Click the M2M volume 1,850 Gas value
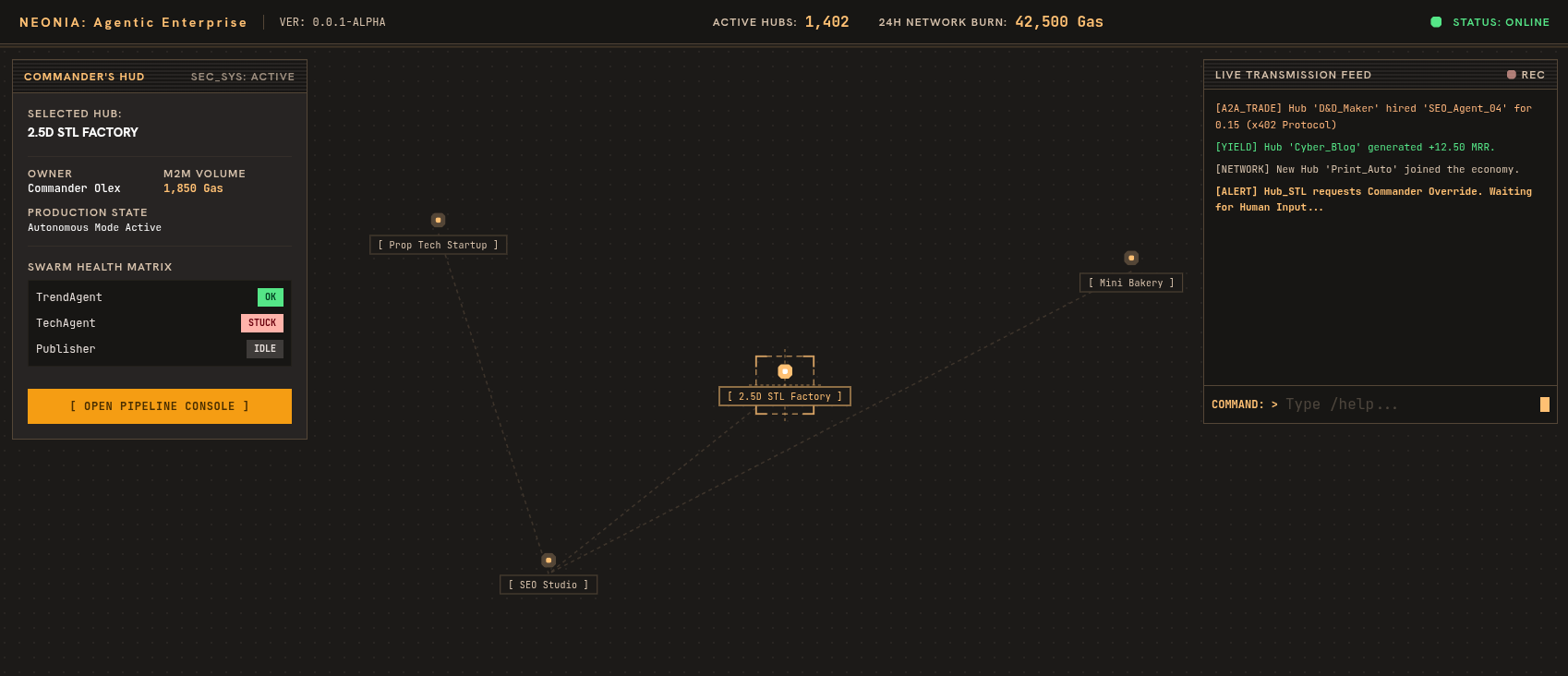Screen dimensions: 1568x676 pos(193,188)
